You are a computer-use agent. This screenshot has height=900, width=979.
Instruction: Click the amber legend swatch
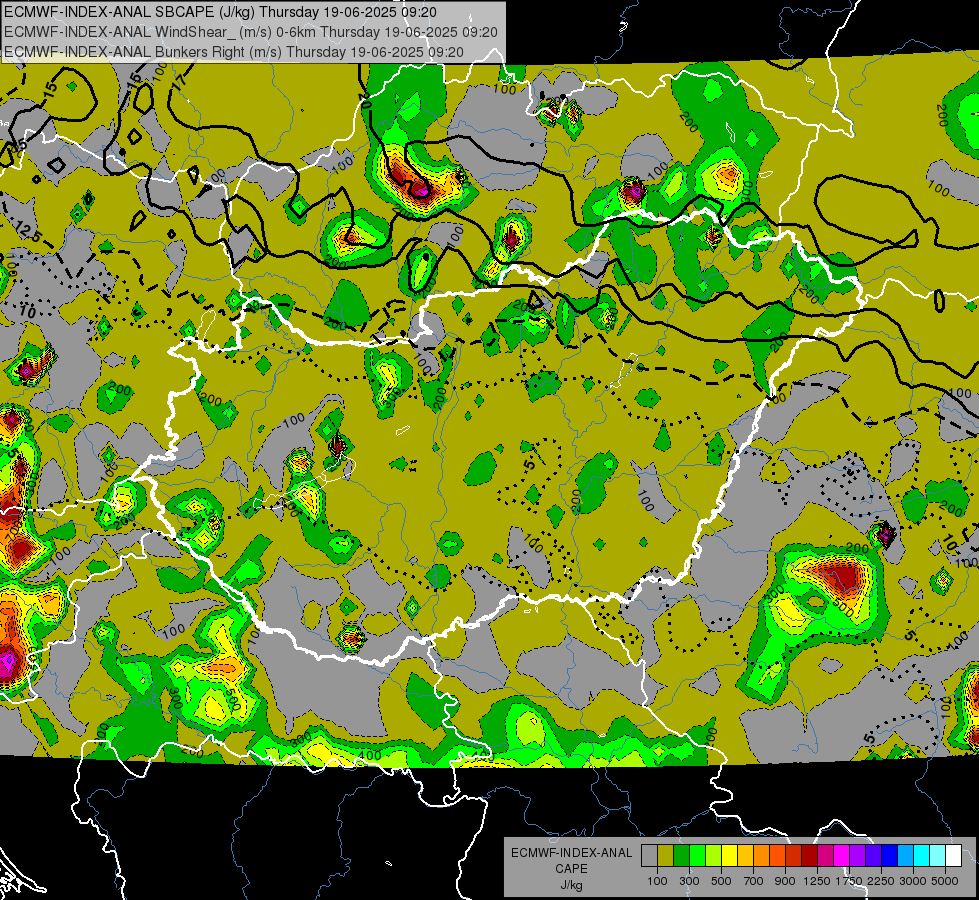coord(745,856)
